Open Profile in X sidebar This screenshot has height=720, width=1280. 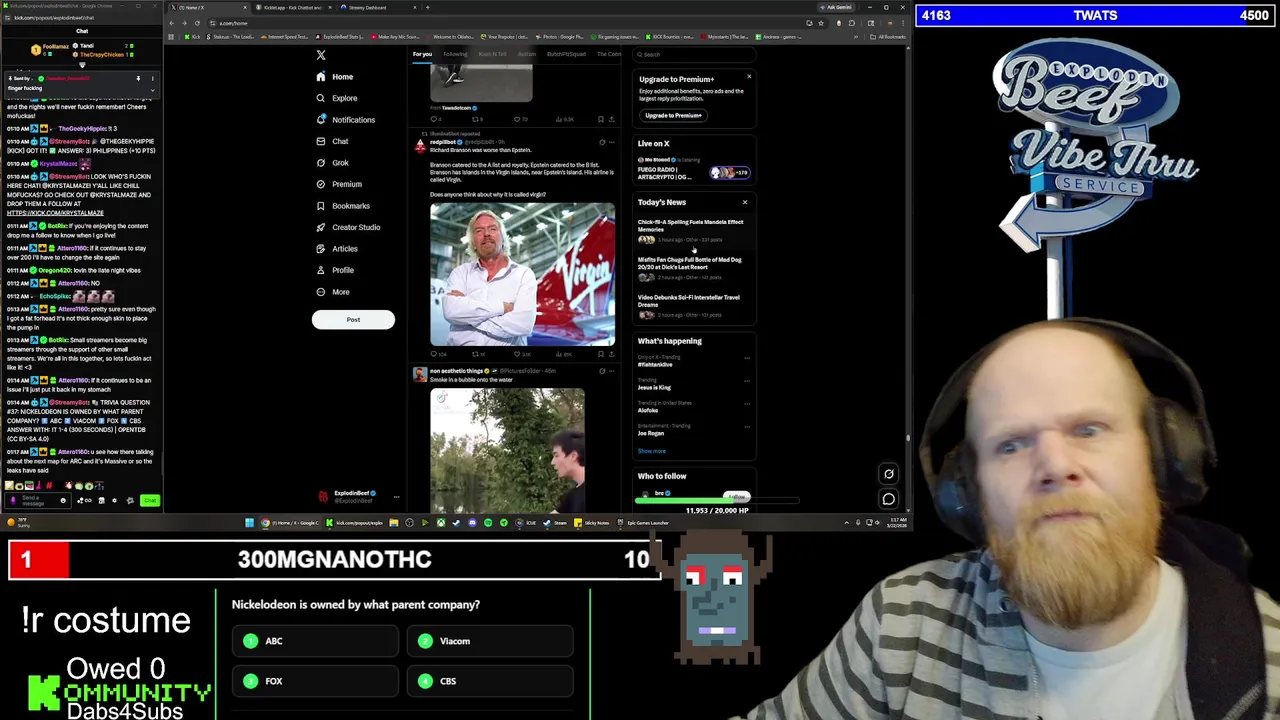tap(334, 270)
